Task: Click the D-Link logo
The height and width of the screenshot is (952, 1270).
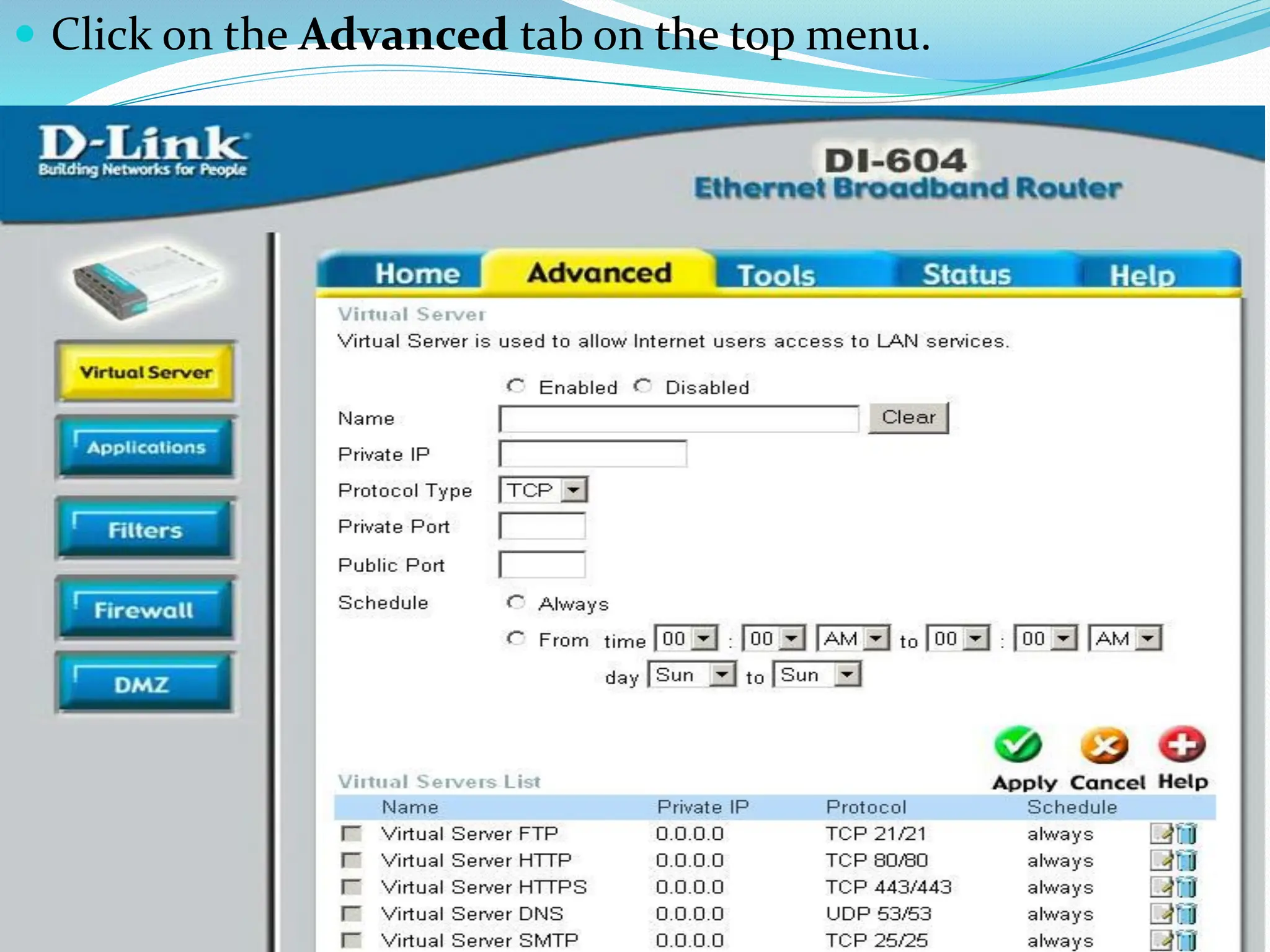Action: 143,151
